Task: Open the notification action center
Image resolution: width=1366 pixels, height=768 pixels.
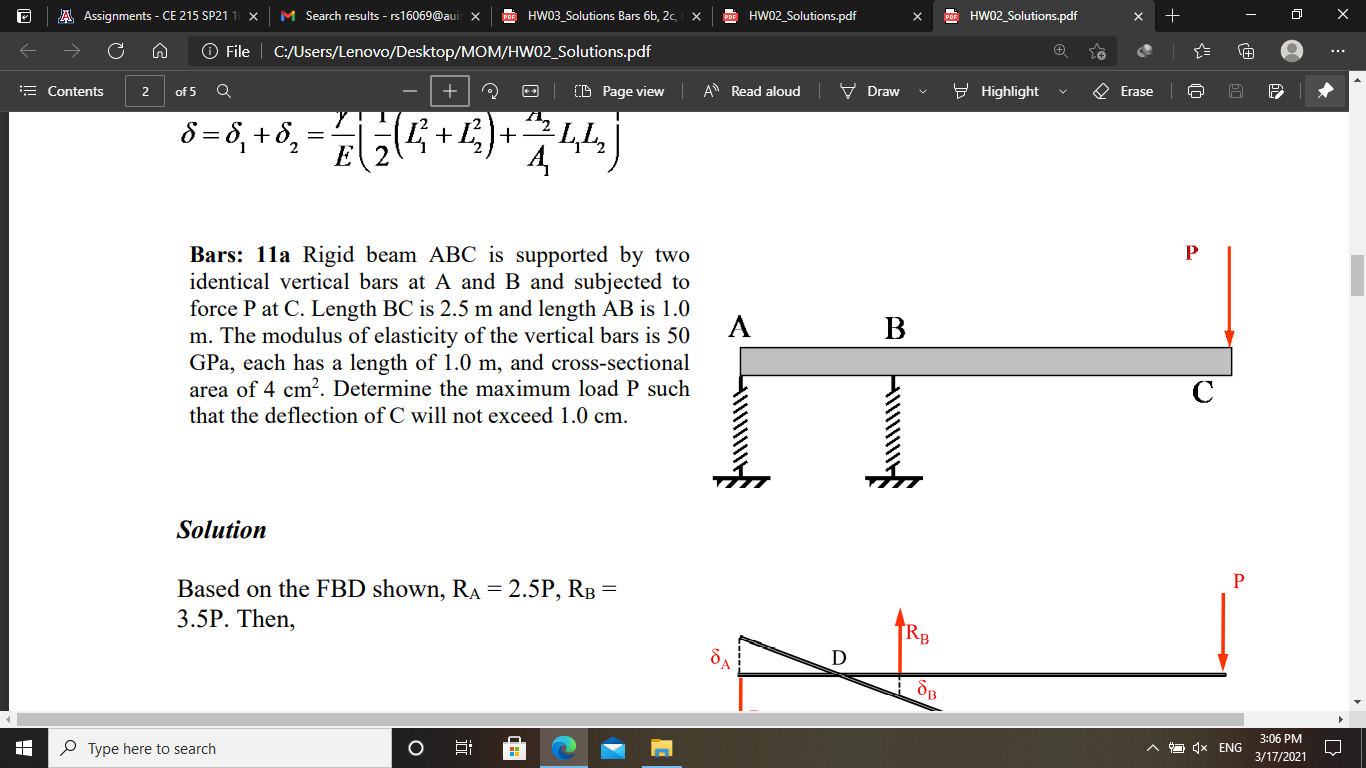Action: [x=1333, y=748]
